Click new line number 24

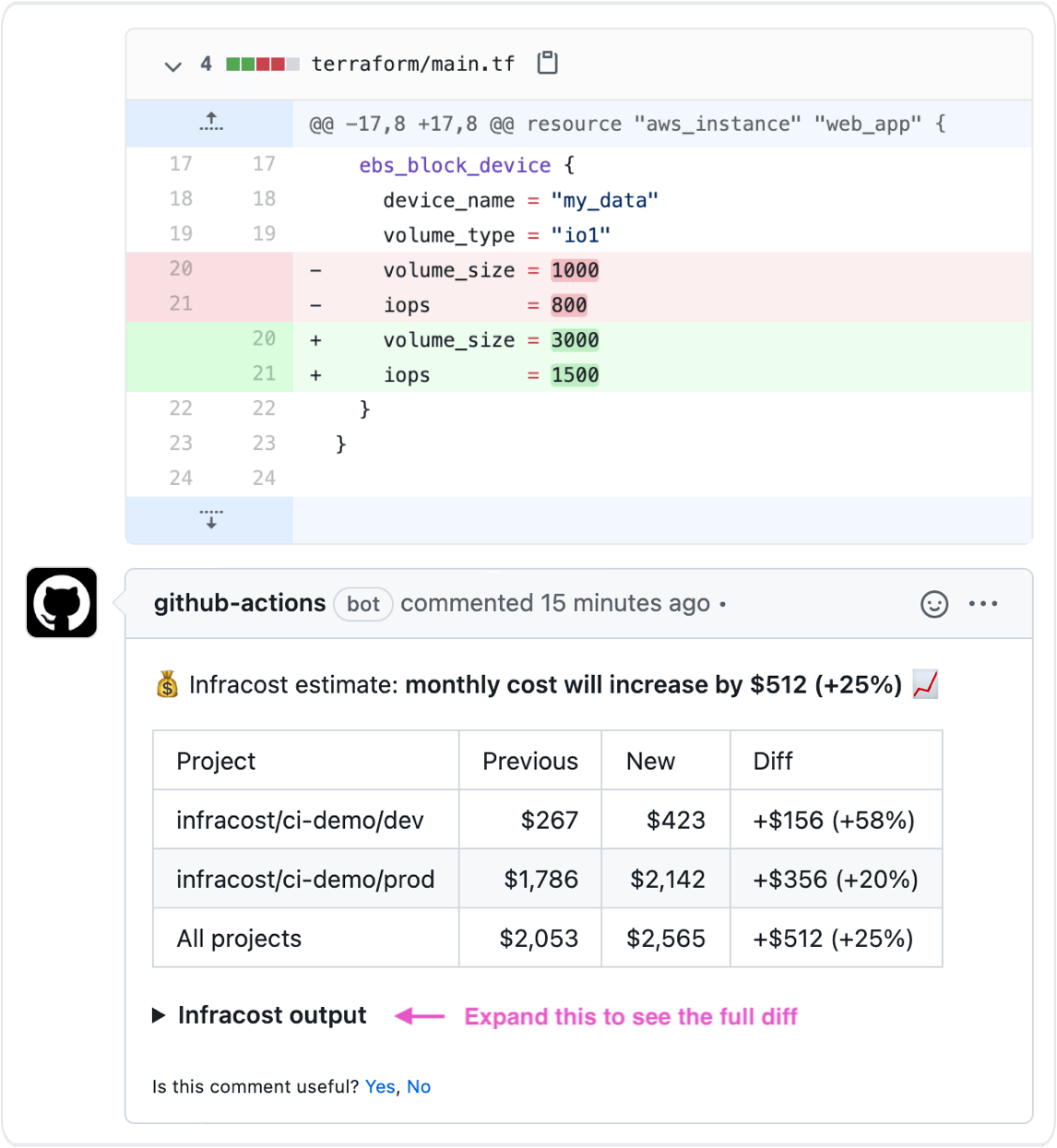(x=264, y=478)
